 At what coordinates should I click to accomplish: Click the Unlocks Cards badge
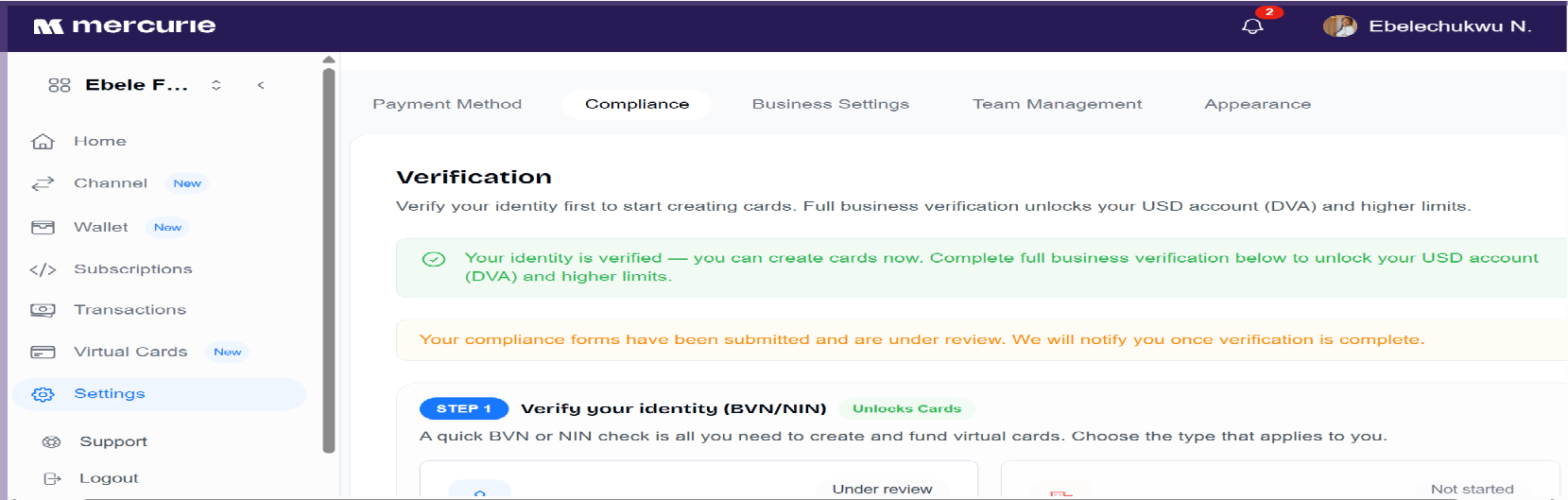coord(907,408)
